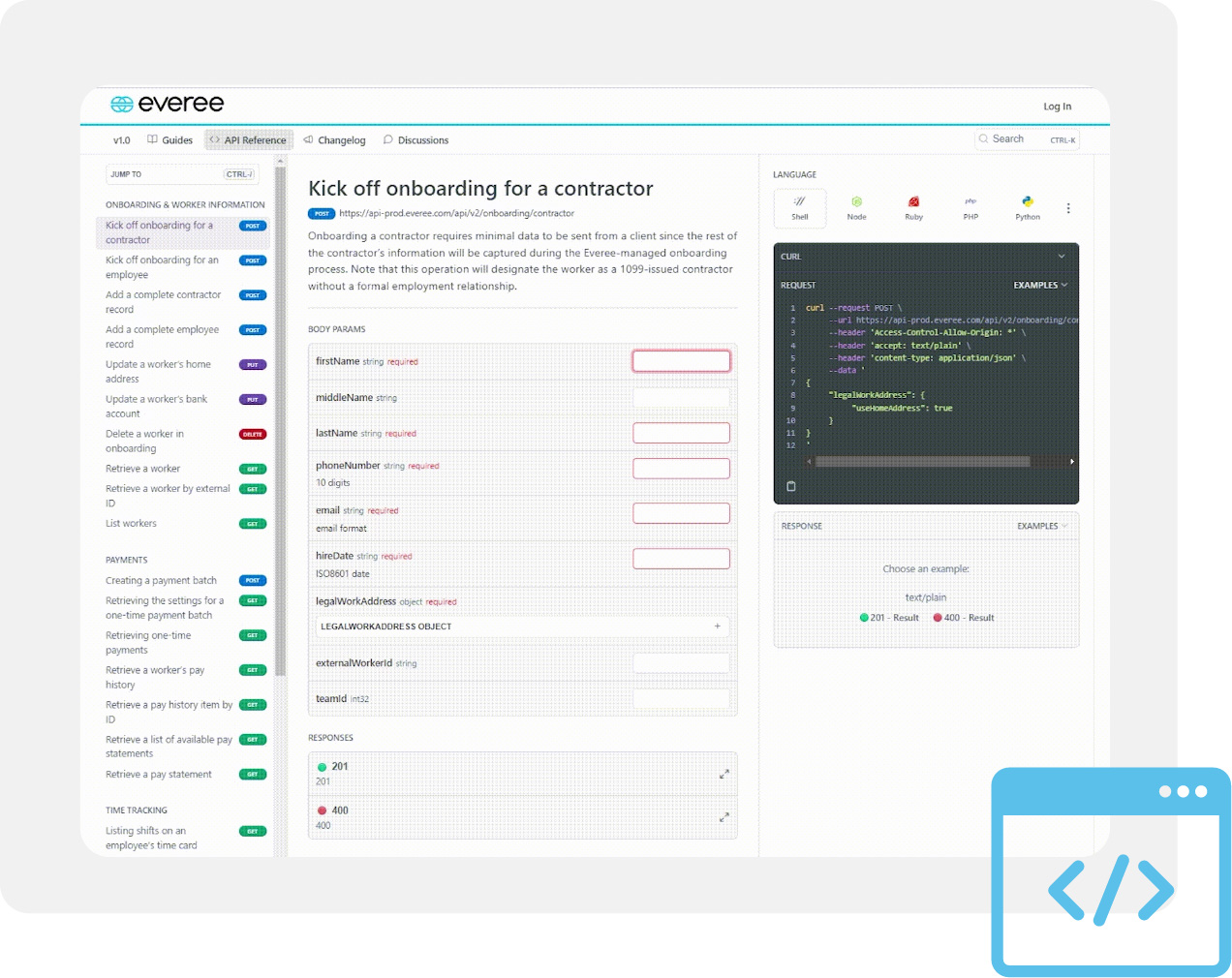Open Update a worker's bank account
This screenshot has height=978, width=1232.
[x=184, y=407]
